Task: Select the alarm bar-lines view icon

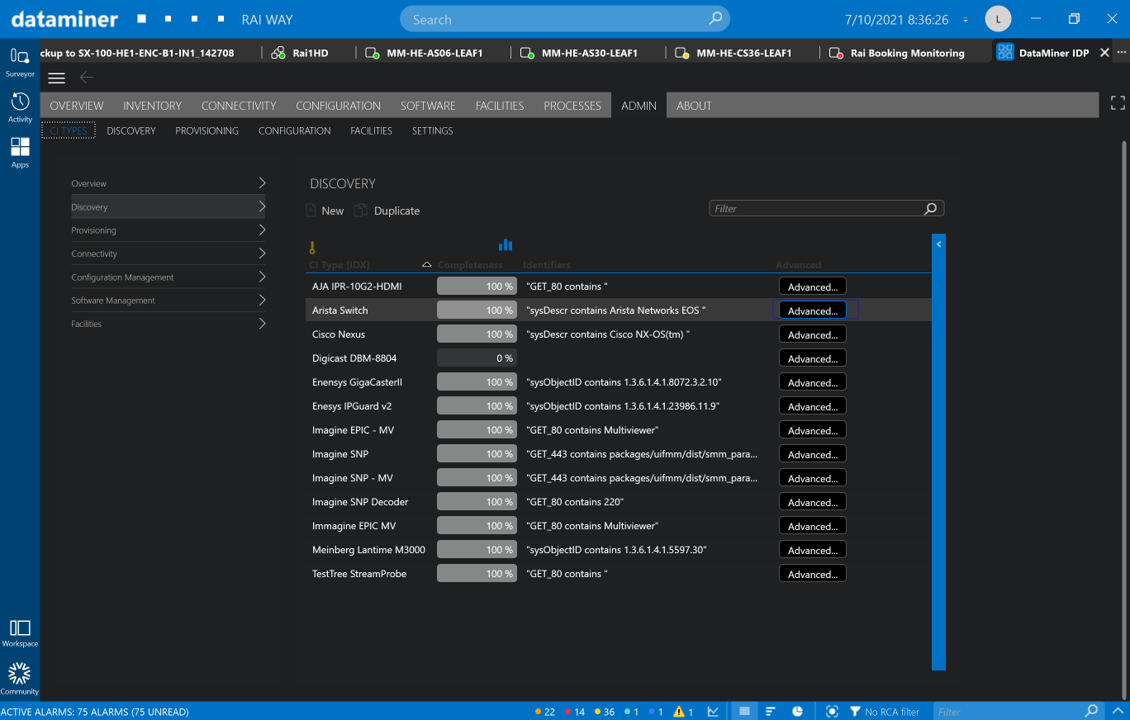Action: (770, 711)
